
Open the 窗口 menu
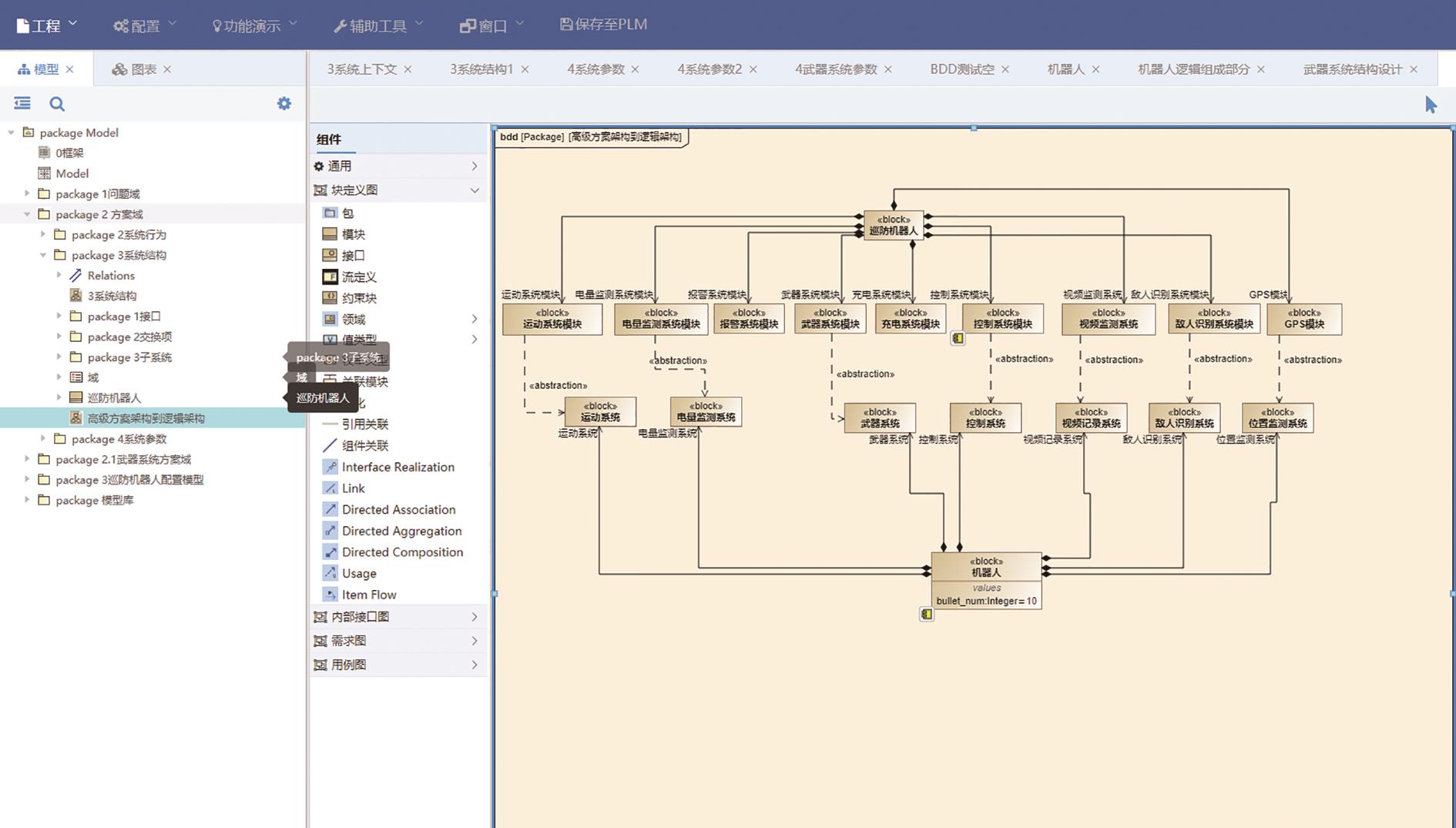(491, 25)
